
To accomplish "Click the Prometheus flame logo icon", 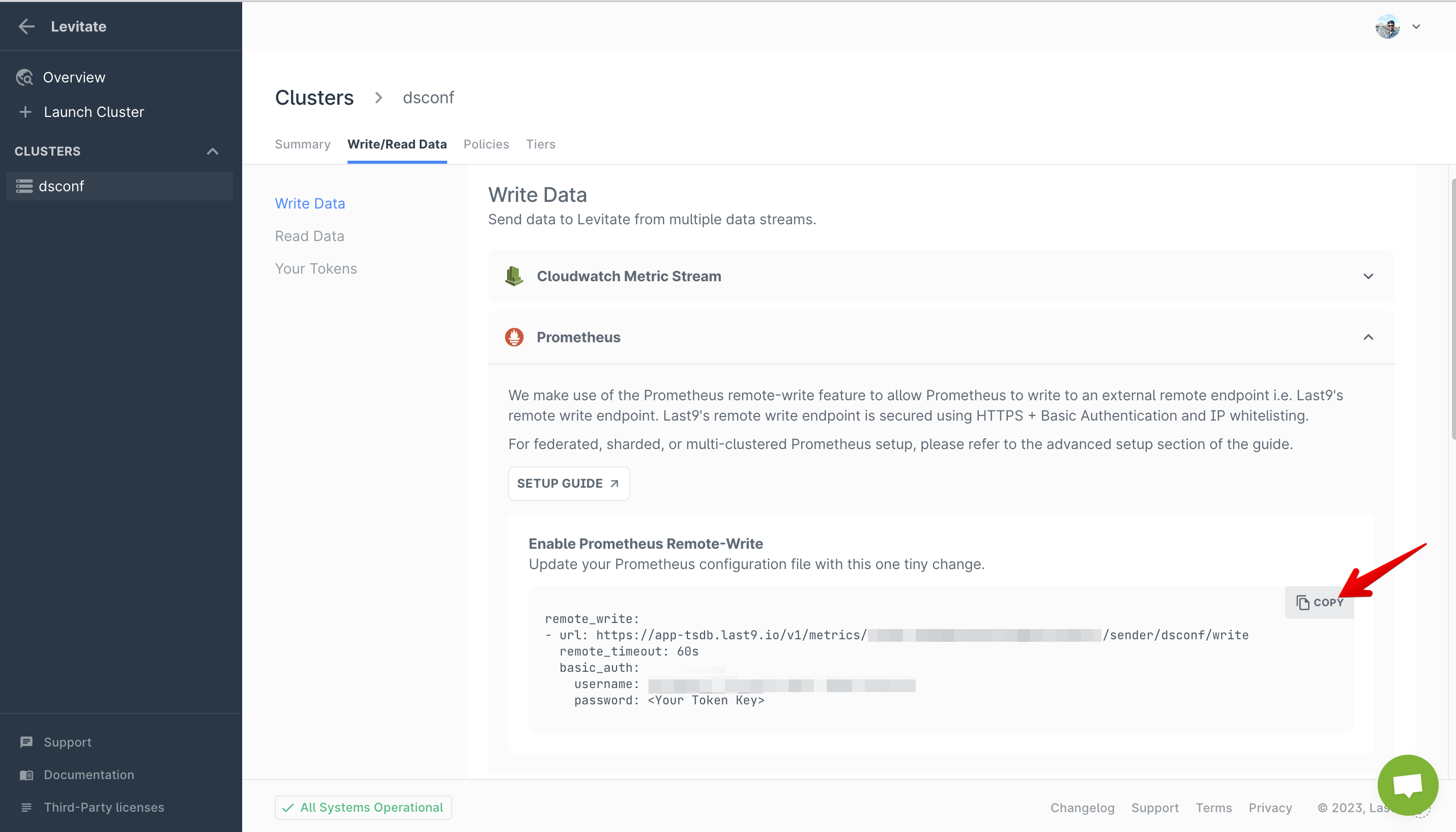I will [514, 337].
